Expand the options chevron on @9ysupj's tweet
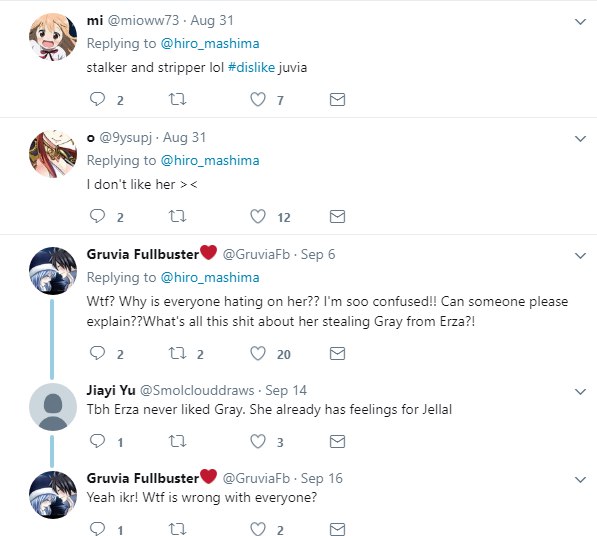The image size is (597, 536). tap(580, 139)
